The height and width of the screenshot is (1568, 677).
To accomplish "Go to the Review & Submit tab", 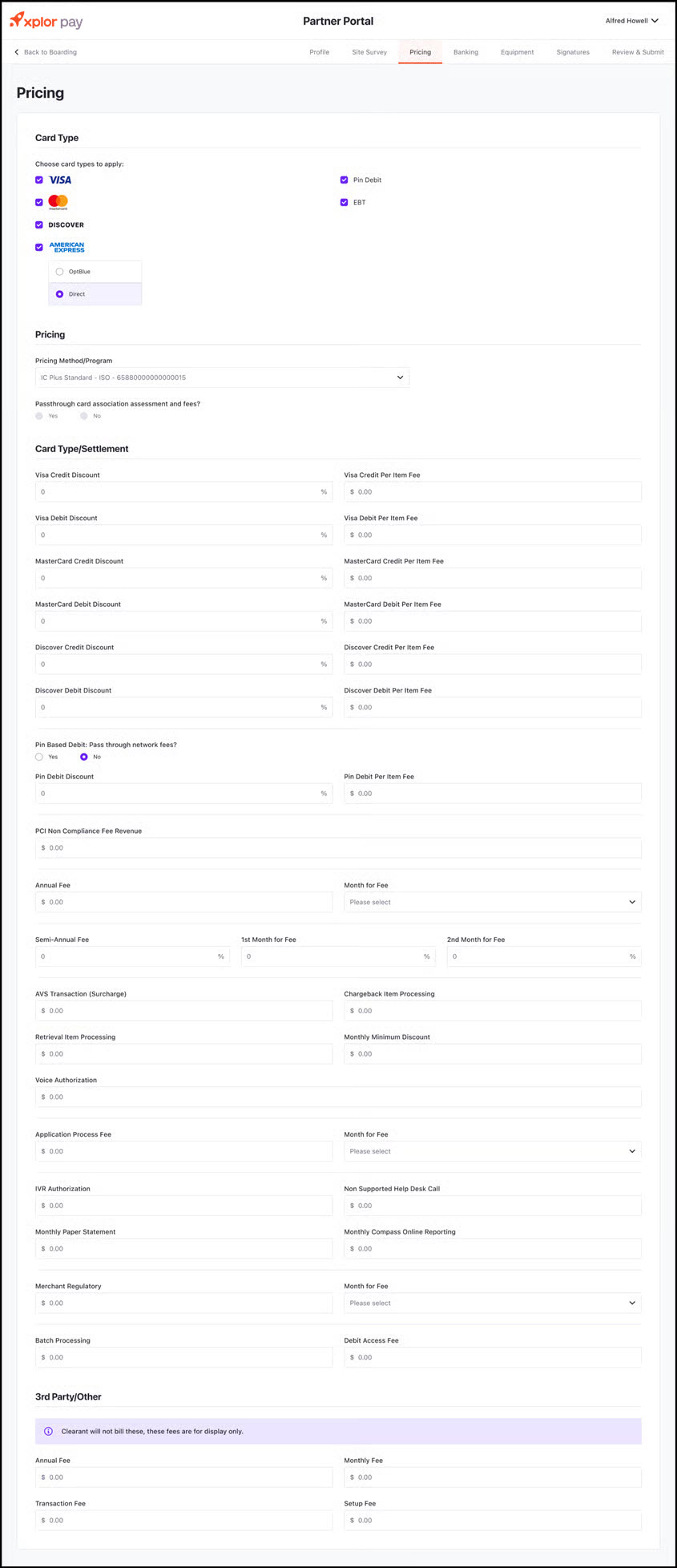I will pos(638,52).
